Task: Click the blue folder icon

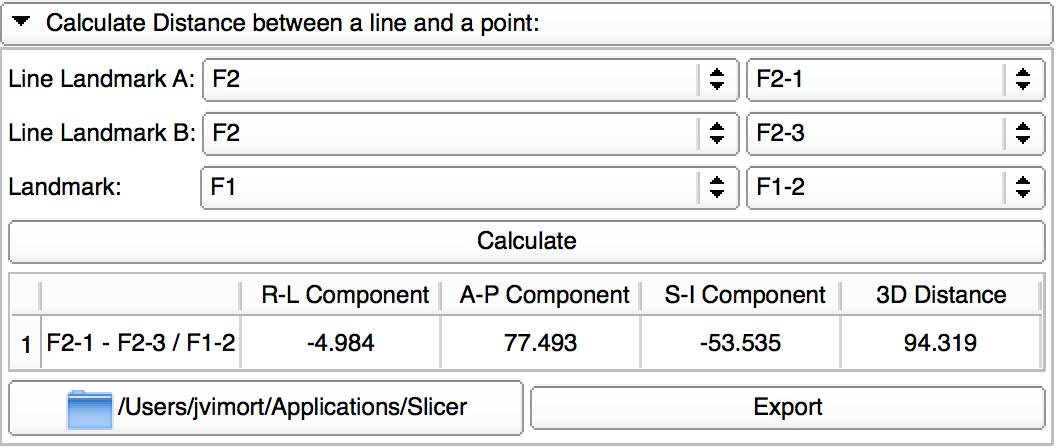Action: pyautogui.click(x=89, y=408)
